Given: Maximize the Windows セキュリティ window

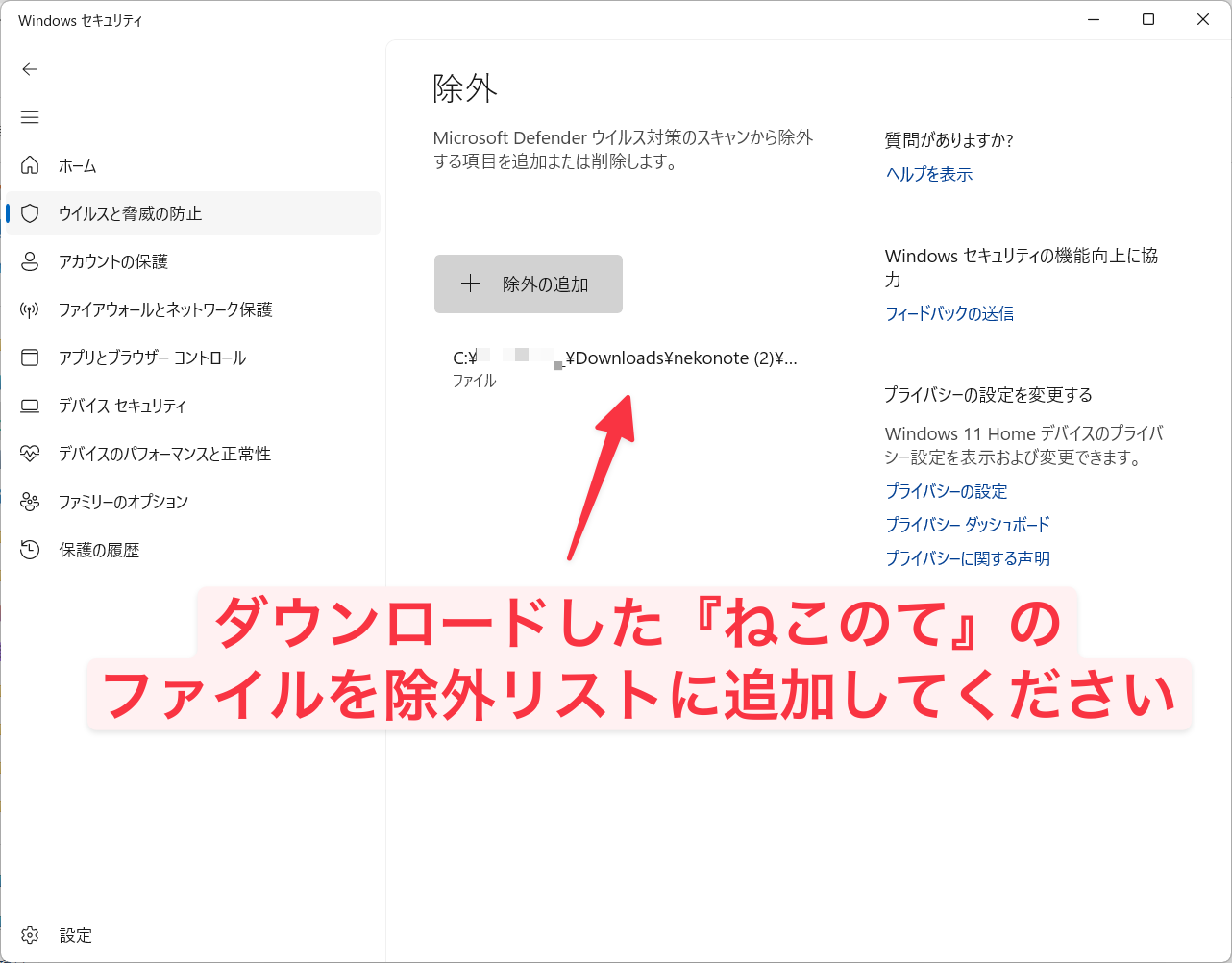Looking at the screenshot, I should click(1148, 19).
